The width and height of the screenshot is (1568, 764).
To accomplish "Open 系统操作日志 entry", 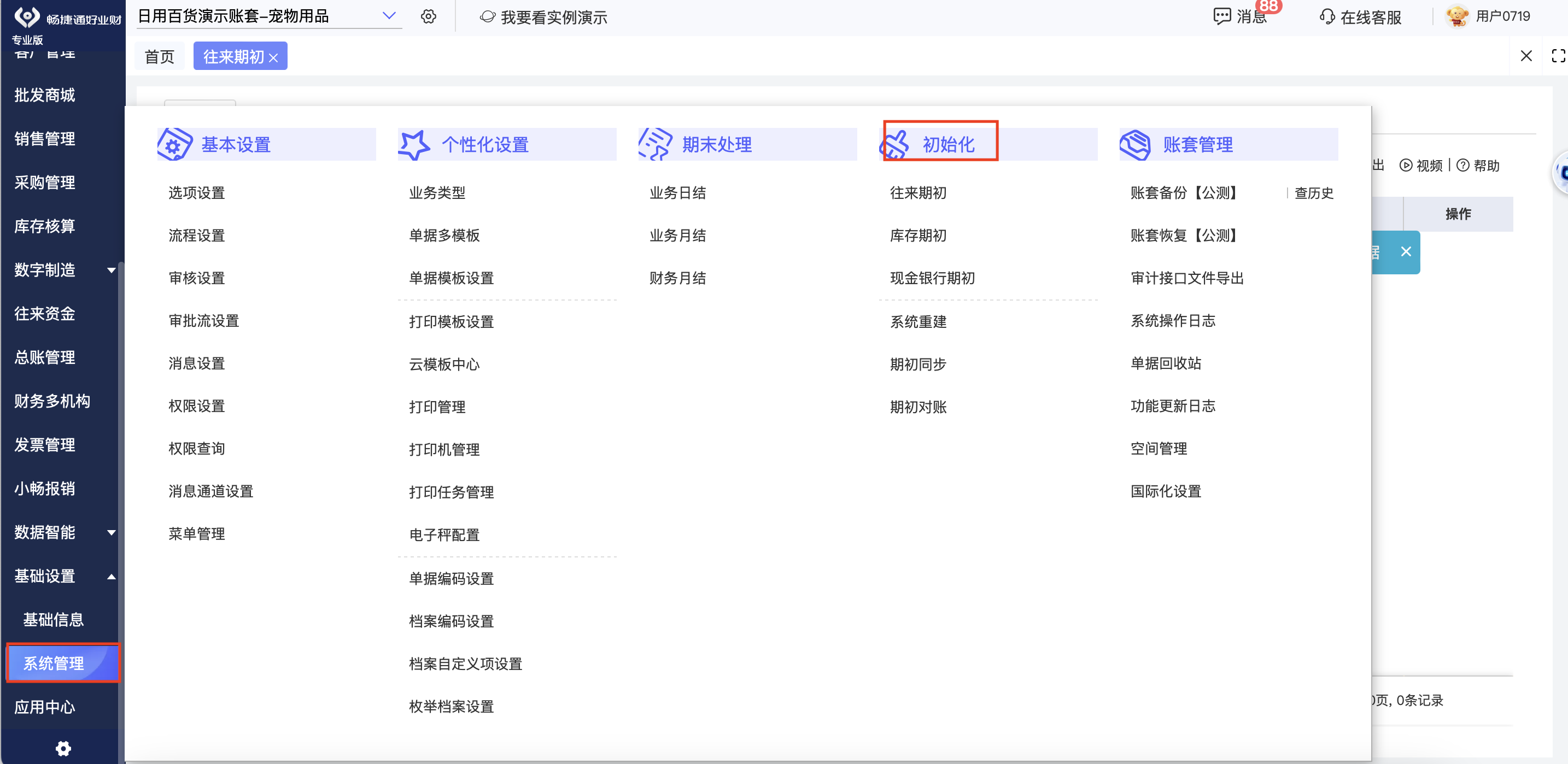I will click(1172, 321).
